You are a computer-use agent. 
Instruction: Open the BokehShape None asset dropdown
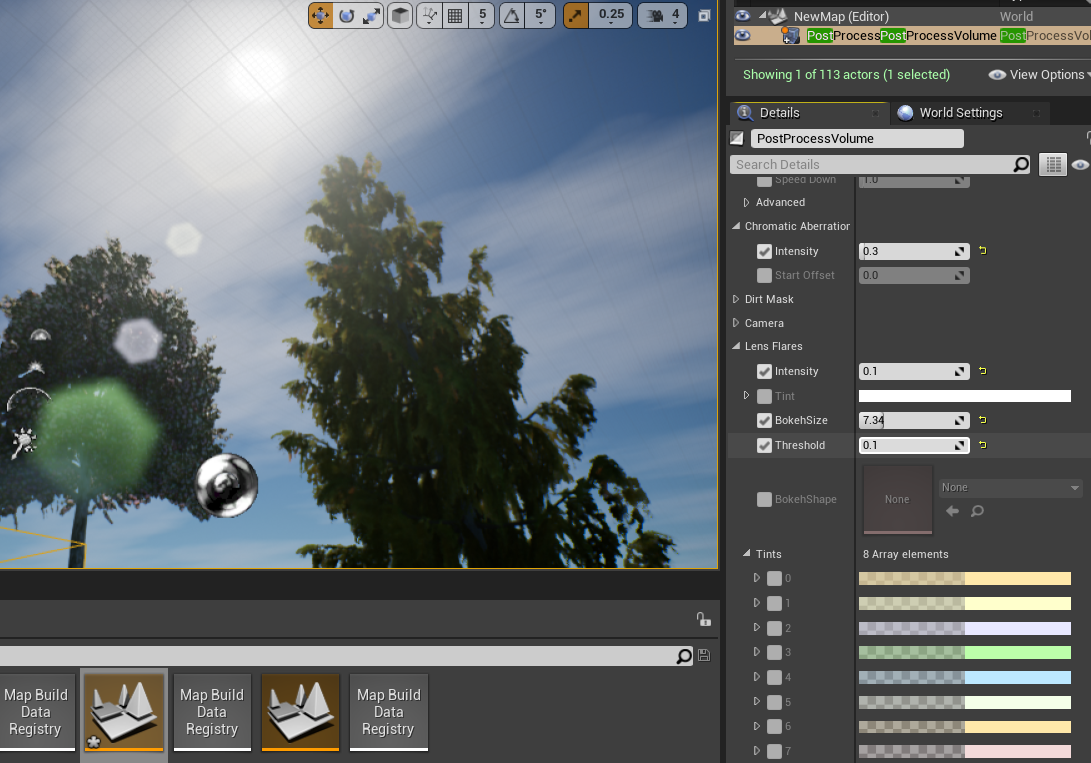tap(1010, 488)
